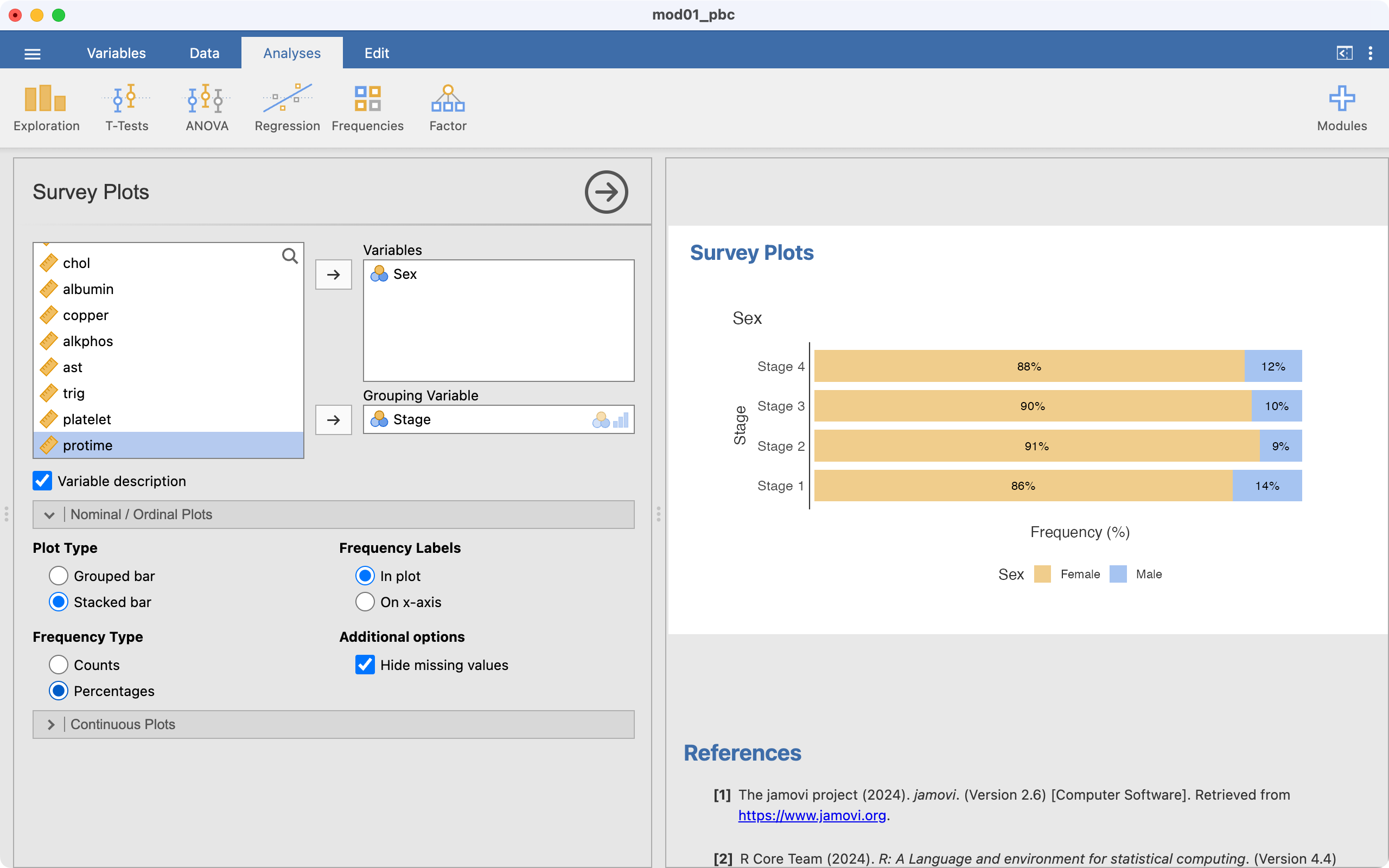
Task: Open the Frequencies analyses menu
Action: 367,108
